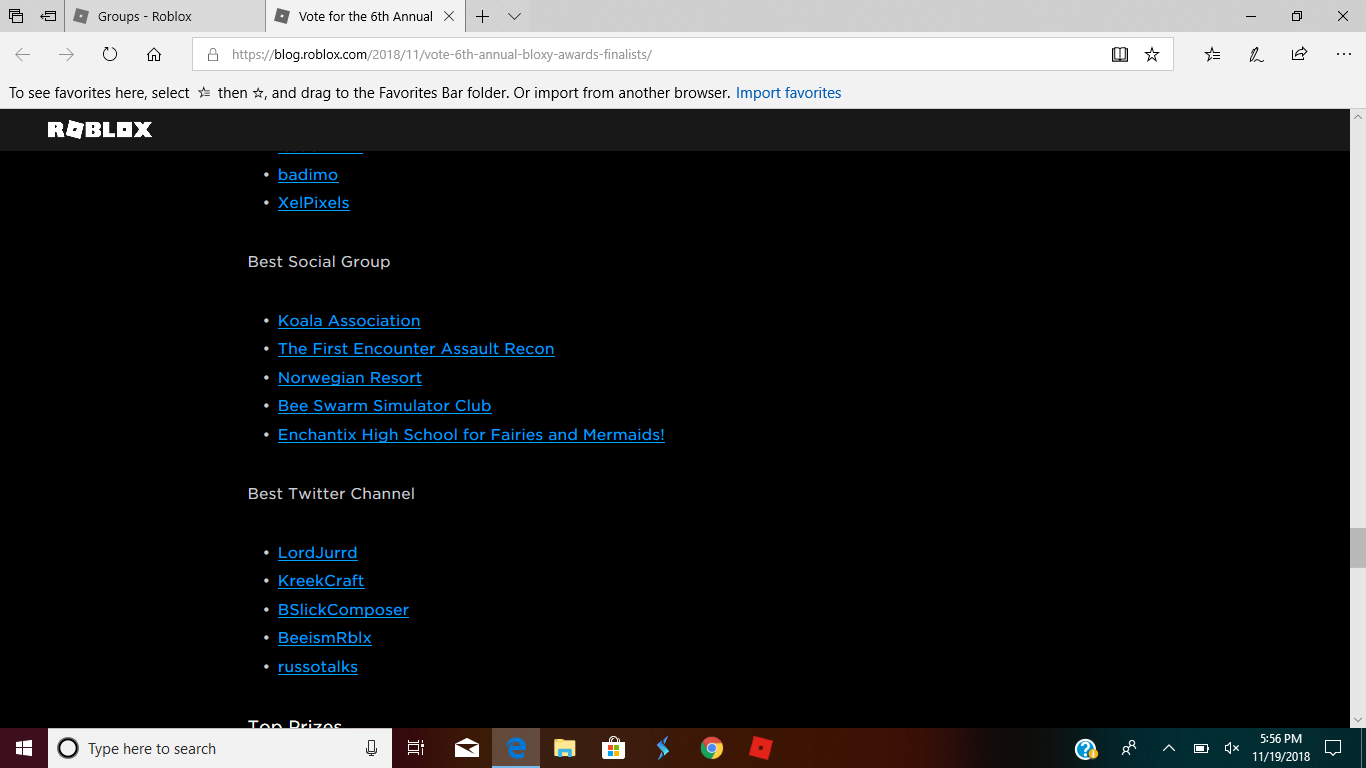Open Enchantix High School for Fairies link

tap(471, 435)
